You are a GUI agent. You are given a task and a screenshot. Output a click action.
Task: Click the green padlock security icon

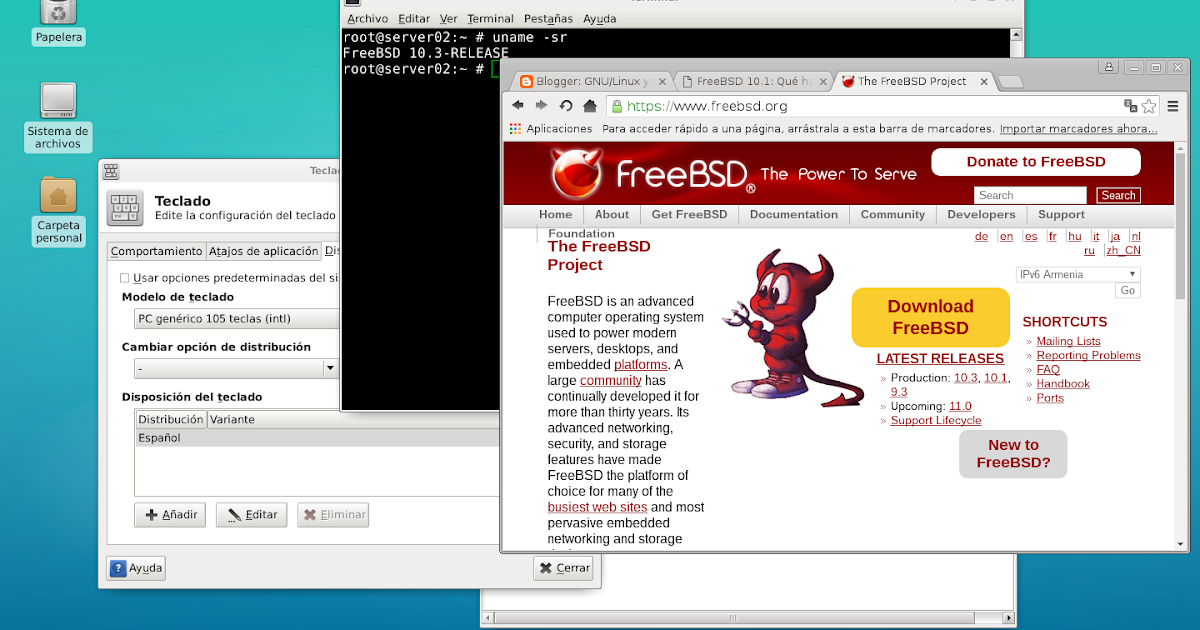click(617, 106)
